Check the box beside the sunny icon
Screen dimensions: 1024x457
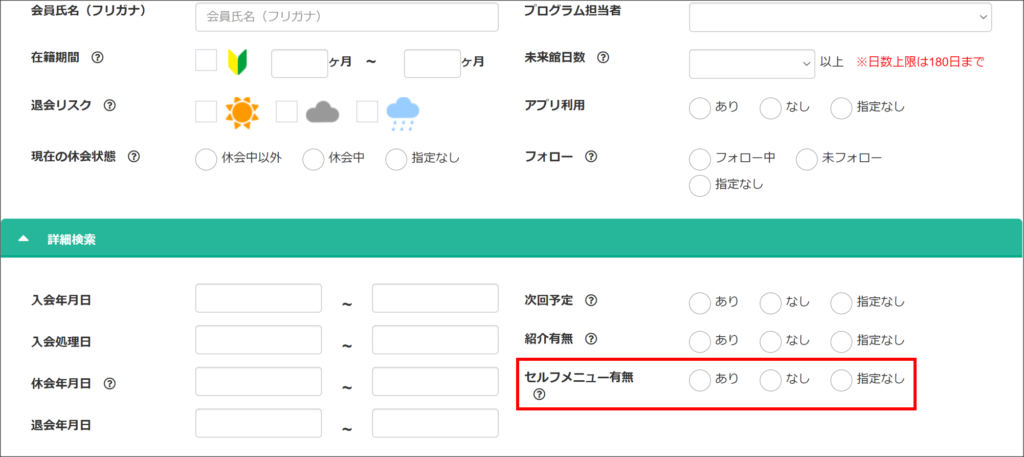tap(206, 111)
